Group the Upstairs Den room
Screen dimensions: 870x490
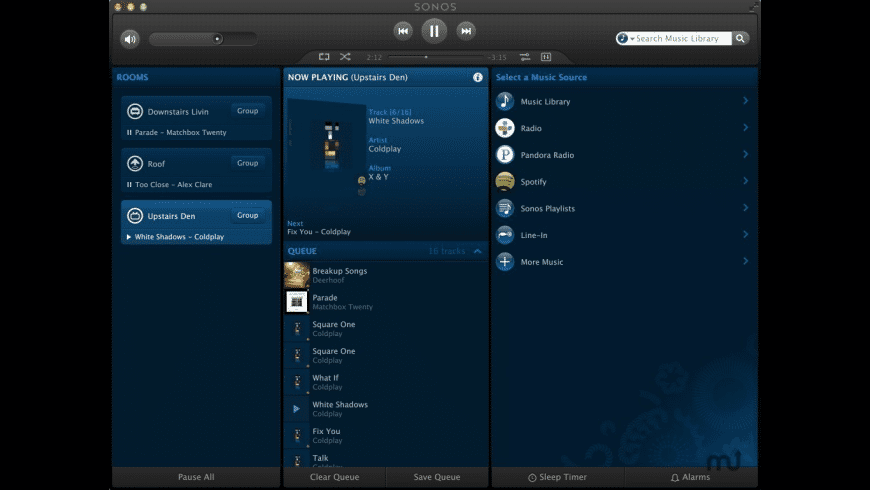click(247, 215)
